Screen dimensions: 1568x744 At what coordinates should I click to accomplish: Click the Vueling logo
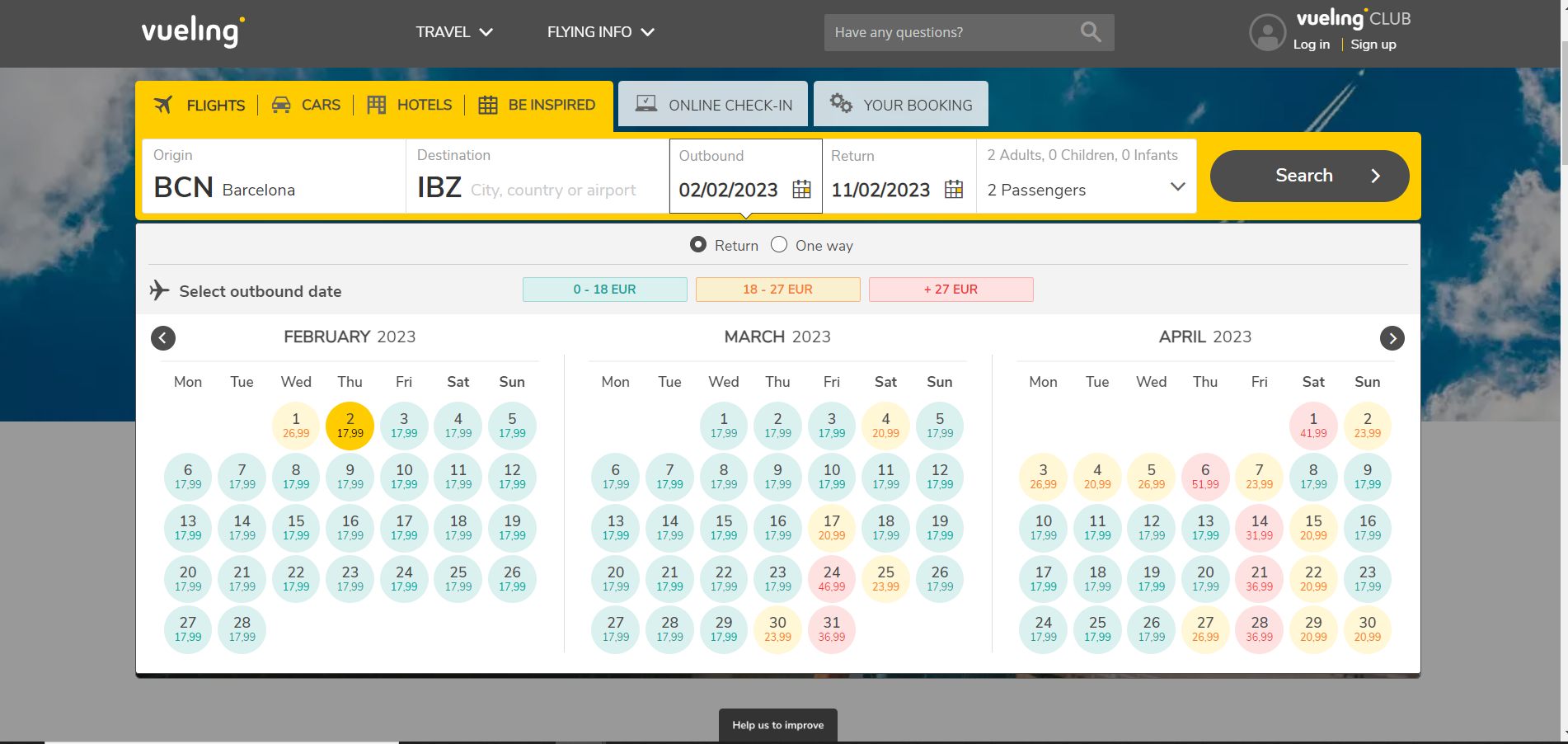click(x=193, y=32)
